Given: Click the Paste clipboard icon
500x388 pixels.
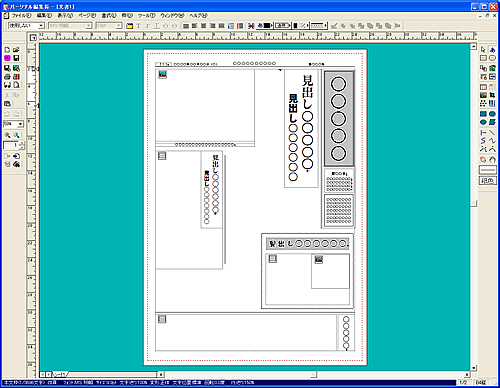Looking at the screenshot, I should (7, 104).
